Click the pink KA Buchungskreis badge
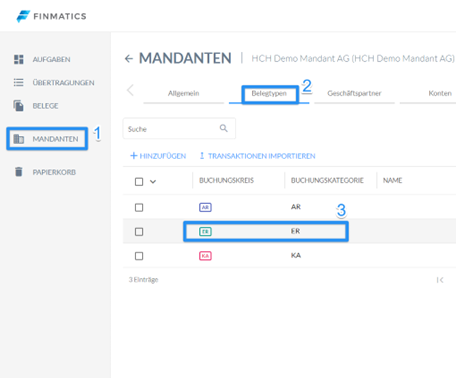 pos(205,256)
